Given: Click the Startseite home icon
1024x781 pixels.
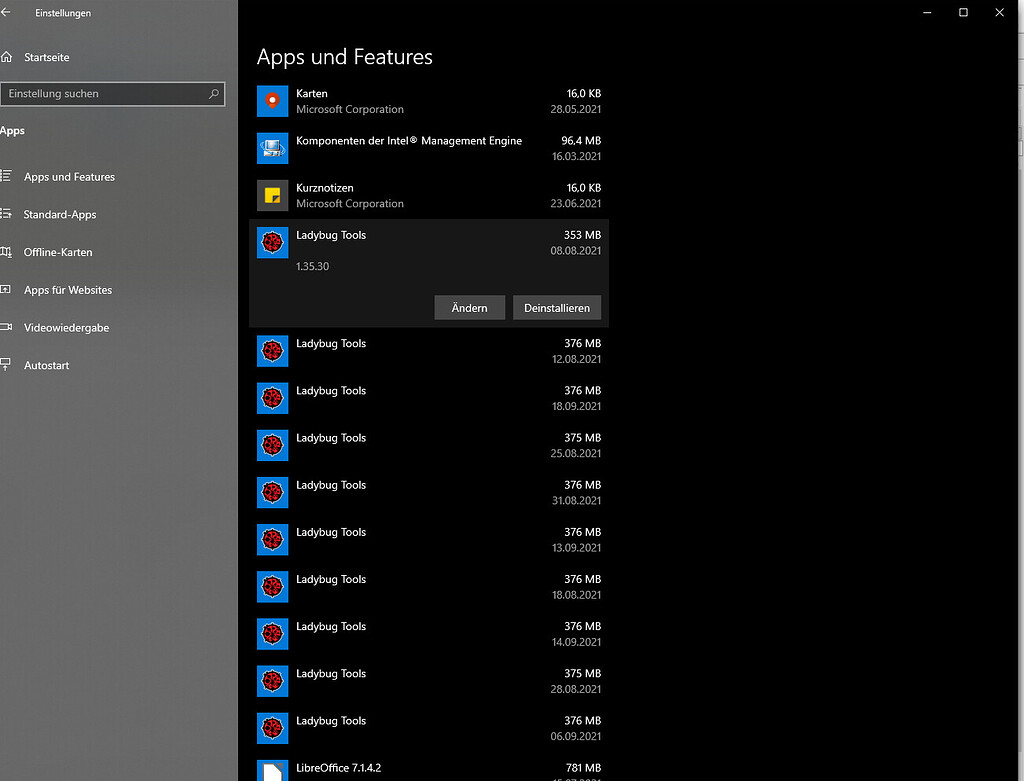Looking at the screenshot, I should [x=7, y=58].
